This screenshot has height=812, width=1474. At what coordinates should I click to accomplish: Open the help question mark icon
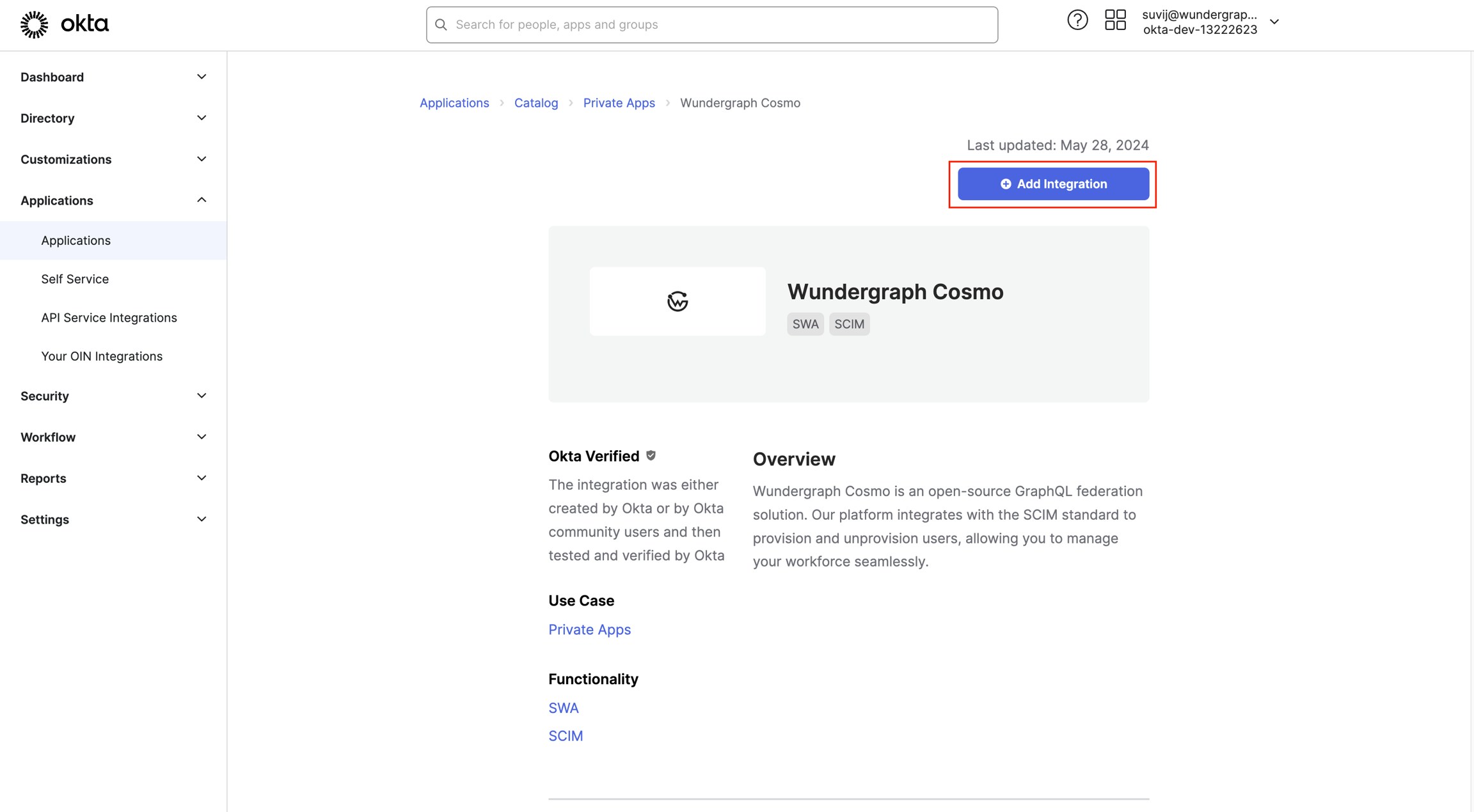tap(1077, 20)
